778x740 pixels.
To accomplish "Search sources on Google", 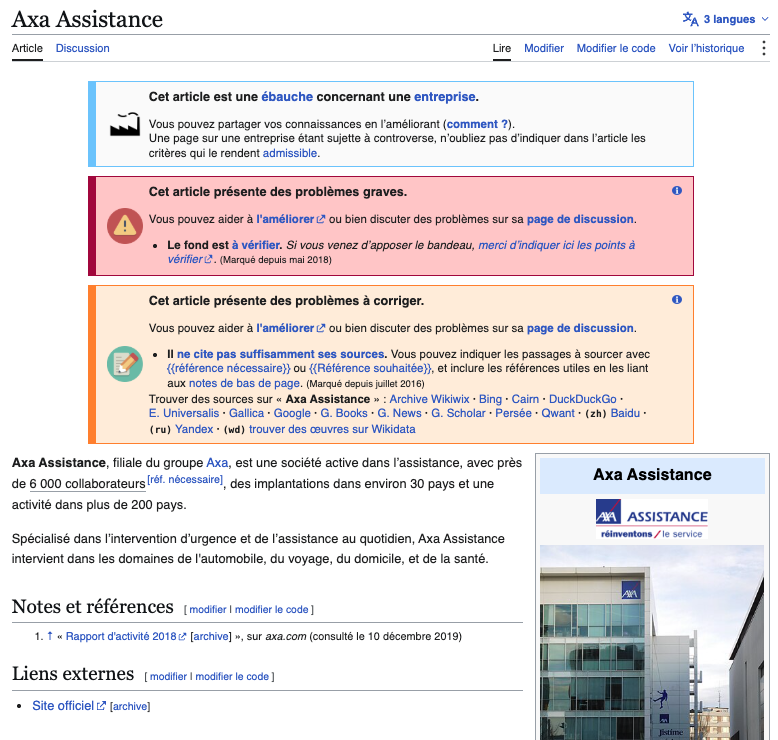I will 292,413.
